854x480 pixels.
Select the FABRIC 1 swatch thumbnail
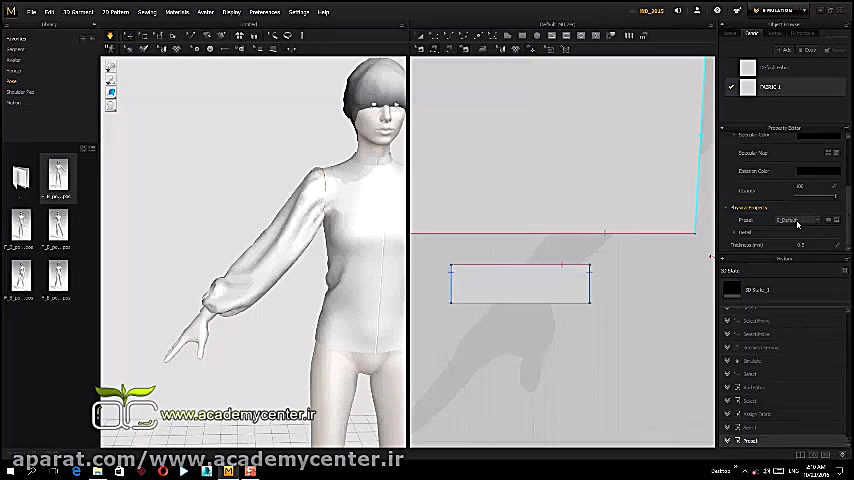pos(747,87)
